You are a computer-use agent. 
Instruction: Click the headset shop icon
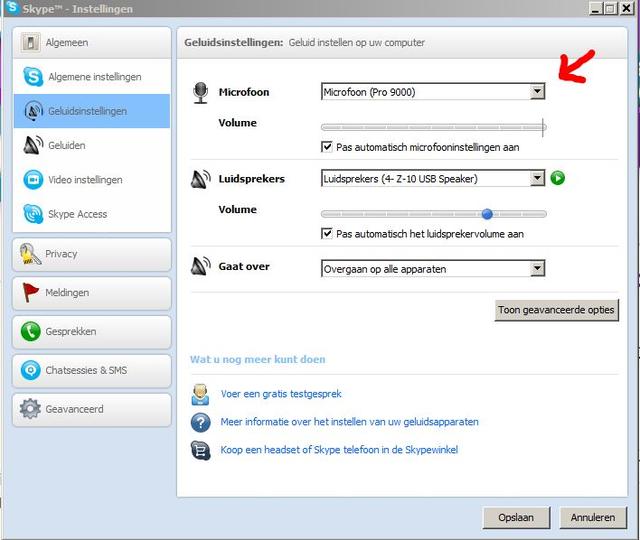tap(200, 450)
